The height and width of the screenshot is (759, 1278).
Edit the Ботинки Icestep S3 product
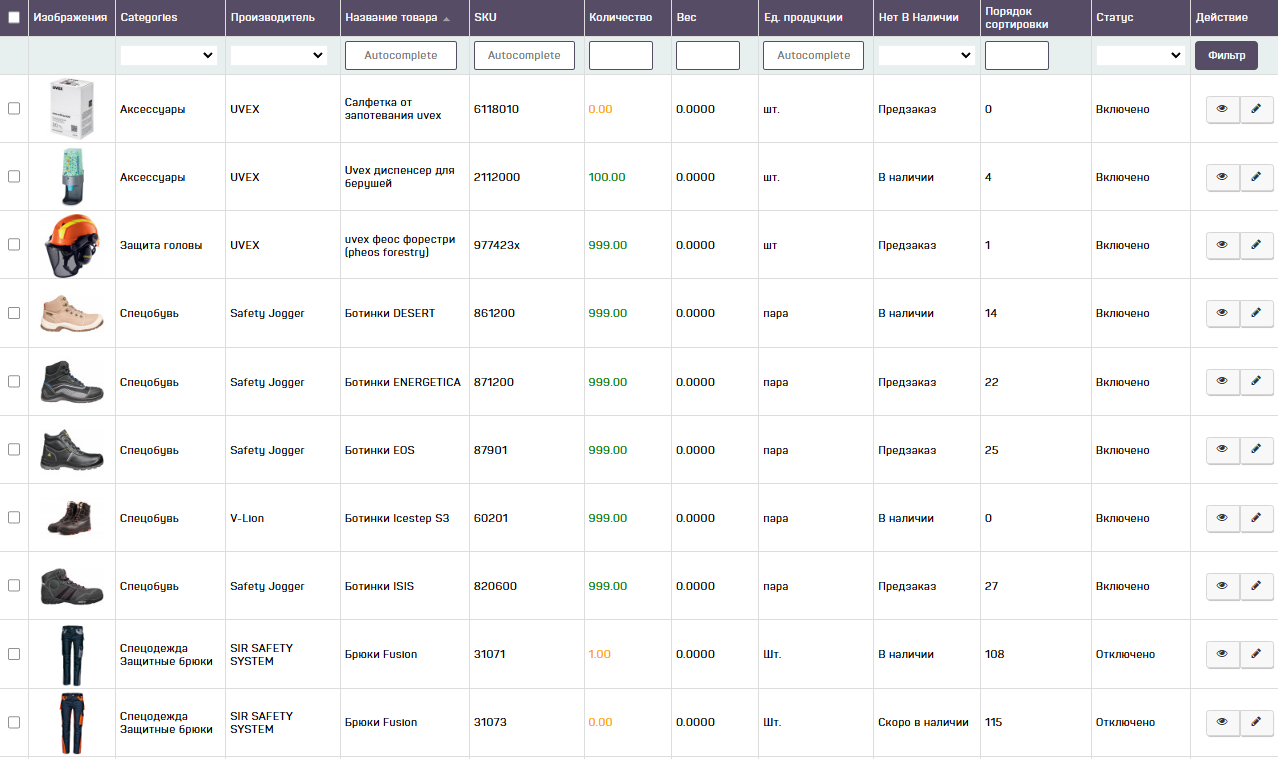click(1257, 518)
